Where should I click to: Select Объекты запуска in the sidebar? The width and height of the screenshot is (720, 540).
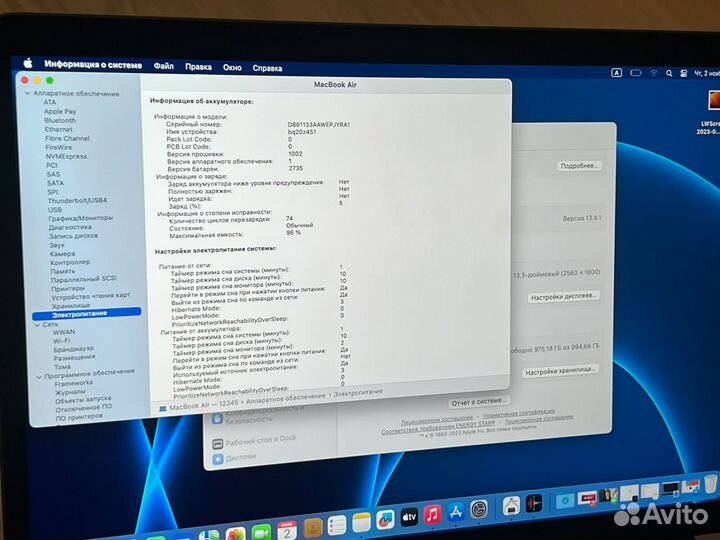(83, 399)
